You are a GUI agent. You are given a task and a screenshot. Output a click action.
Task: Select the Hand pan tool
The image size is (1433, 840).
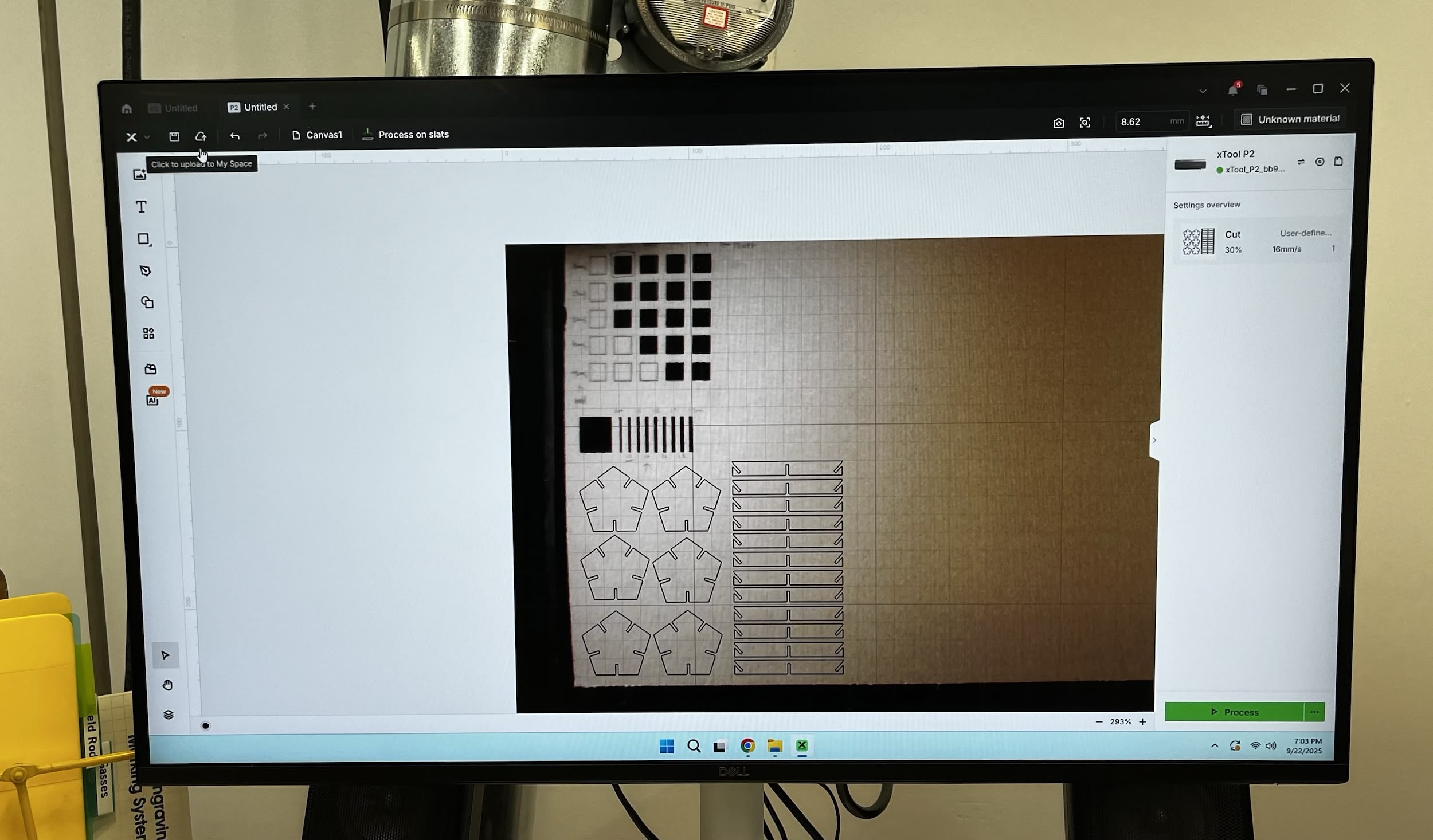[167, 685]
